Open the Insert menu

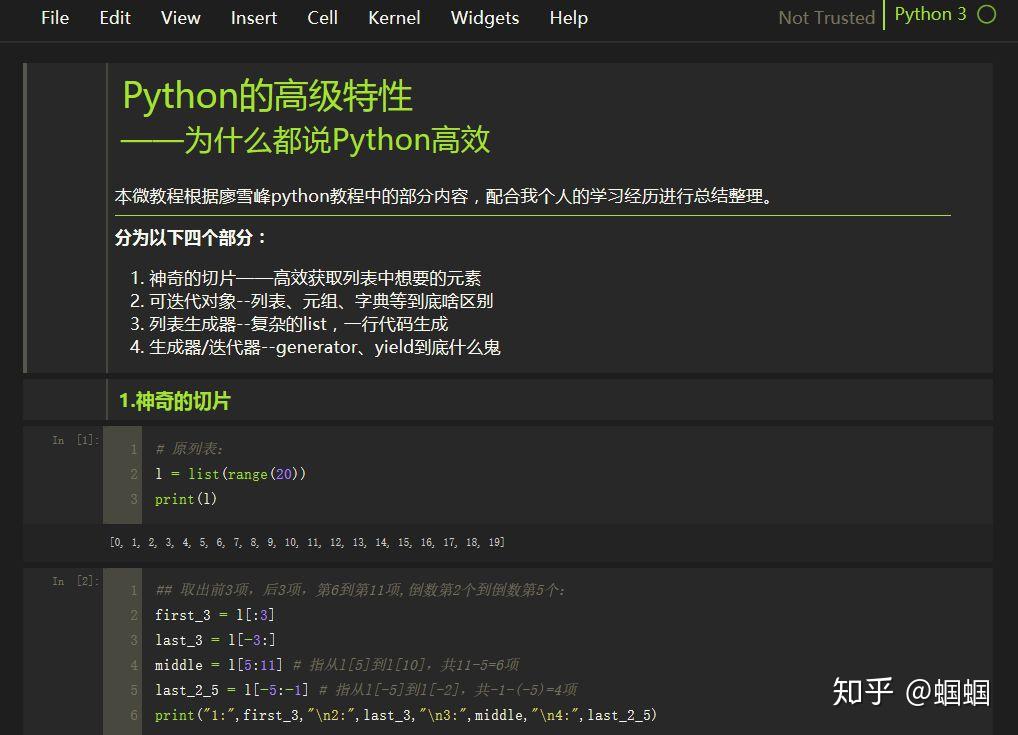253,18
